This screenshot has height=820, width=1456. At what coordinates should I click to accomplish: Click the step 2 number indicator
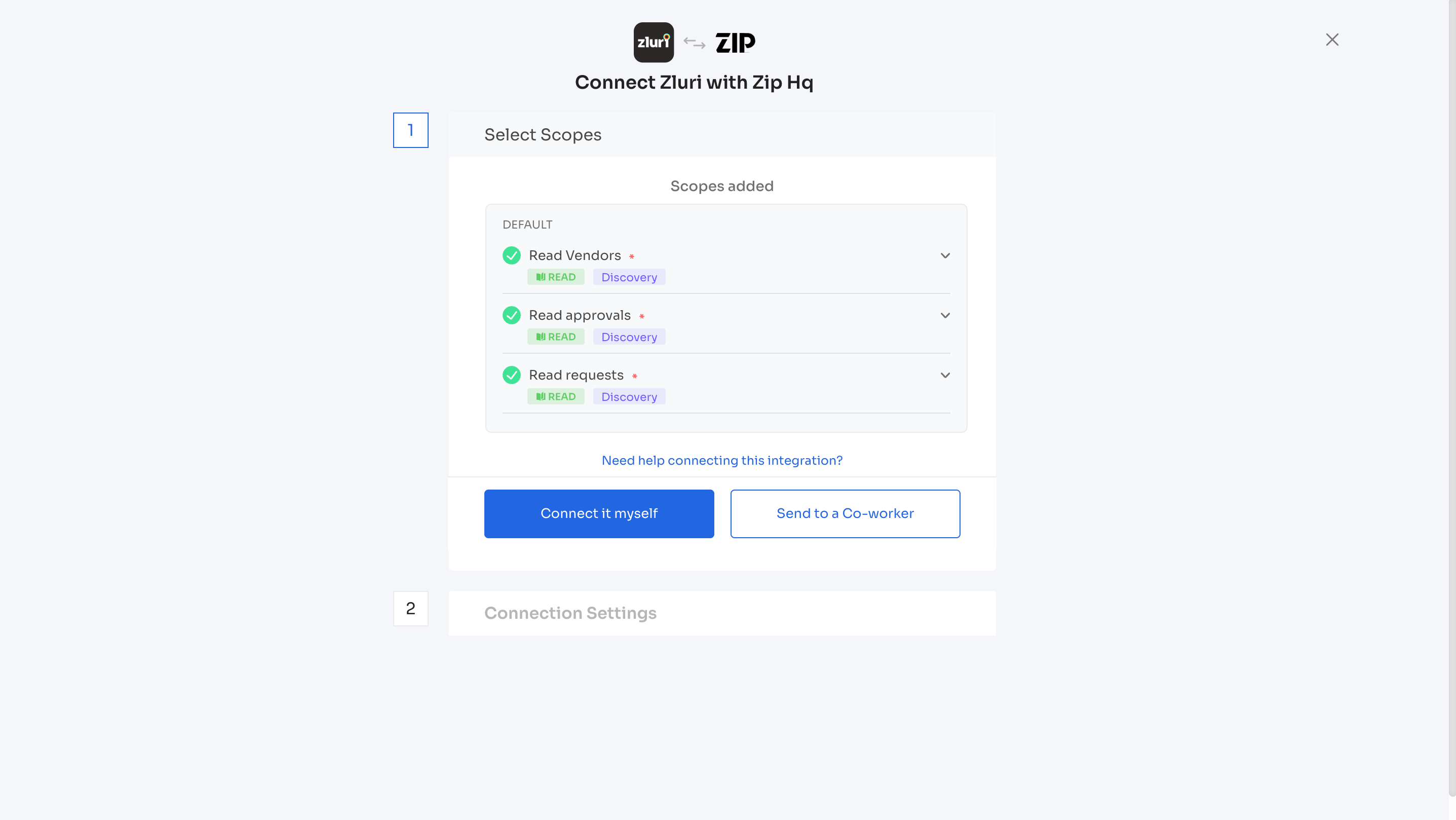tap(411, 609)
